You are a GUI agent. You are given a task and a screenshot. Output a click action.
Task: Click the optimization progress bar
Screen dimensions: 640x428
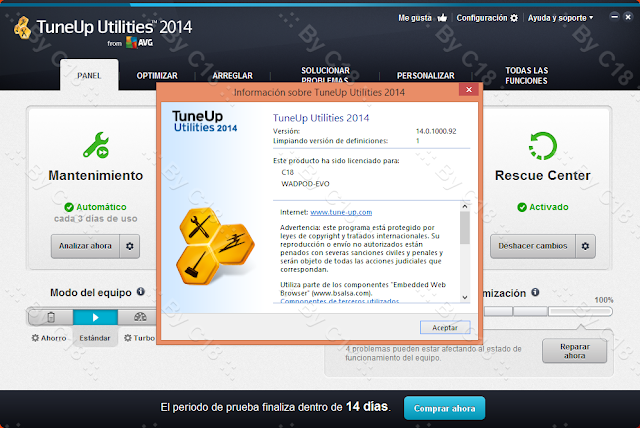coord(547,312)
